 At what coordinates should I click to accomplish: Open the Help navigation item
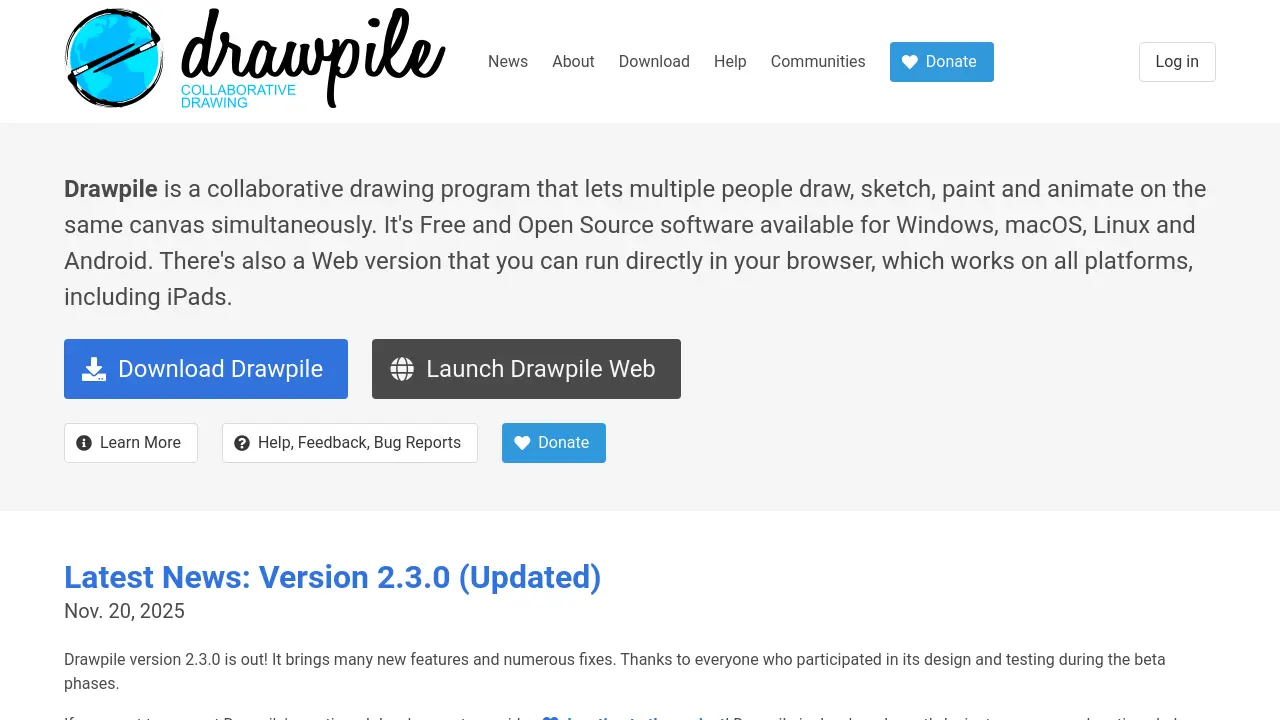(x=730, y=62)
